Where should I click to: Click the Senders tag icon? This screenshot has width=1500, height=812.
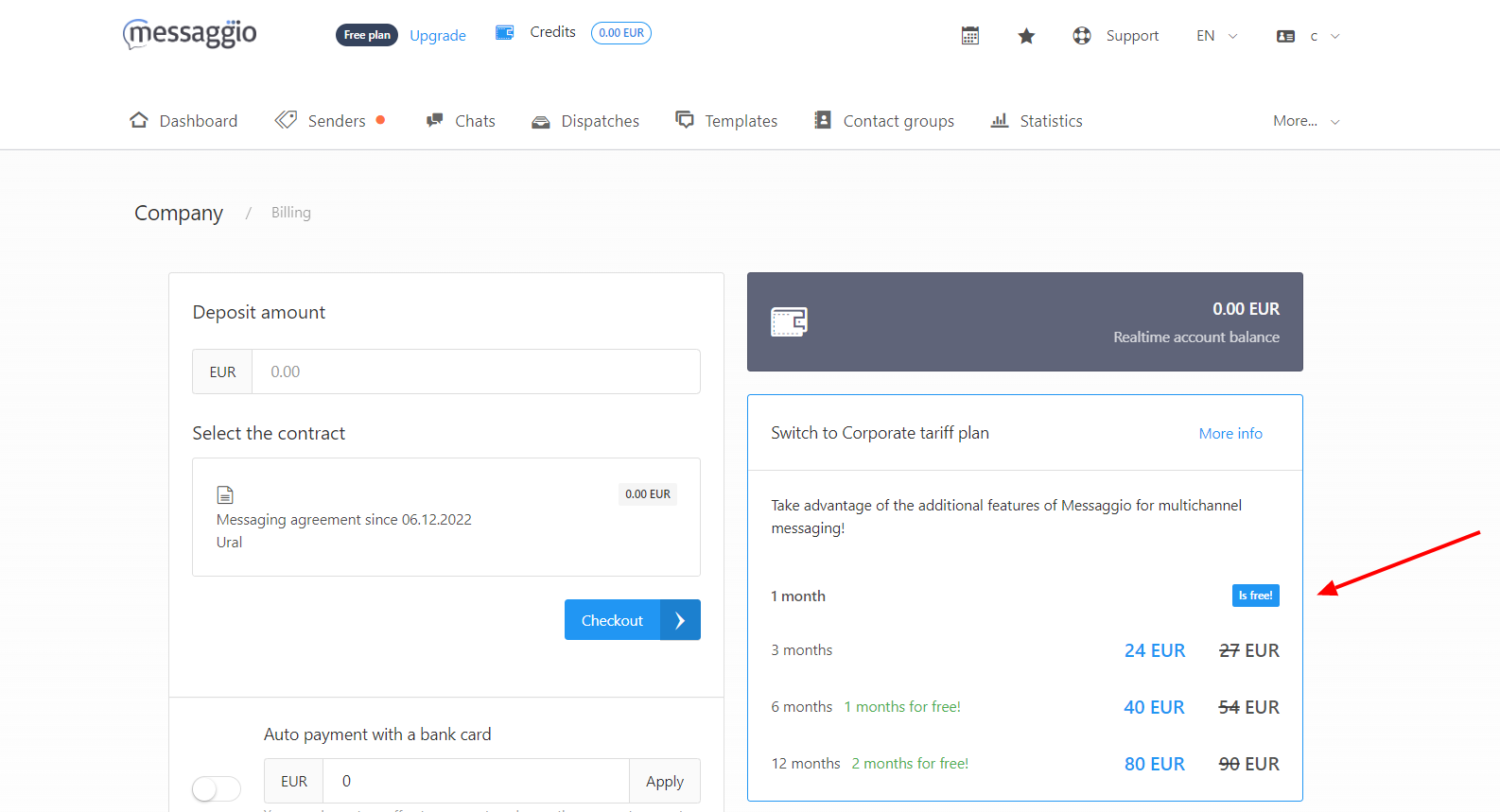coord(286,120)
